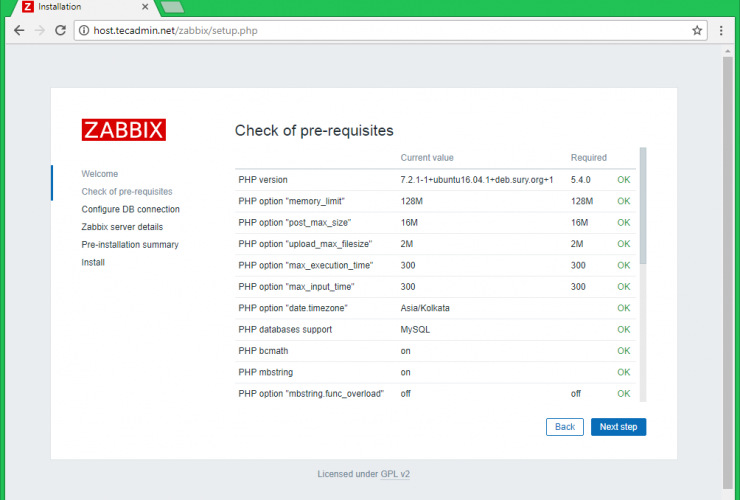
Task: Click the Zabbix logo
Action: [x=123, y=130]
